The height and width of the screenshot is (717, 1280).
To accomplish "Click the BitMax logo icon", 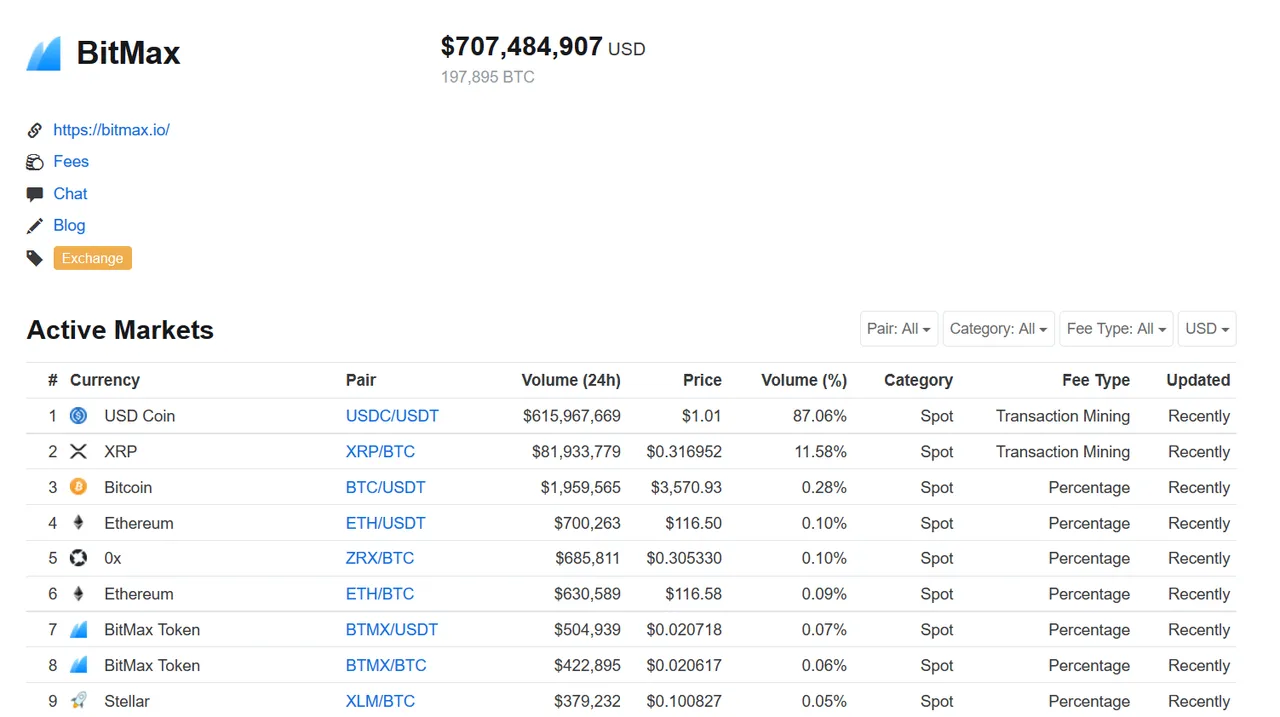I will click(43, 54).
